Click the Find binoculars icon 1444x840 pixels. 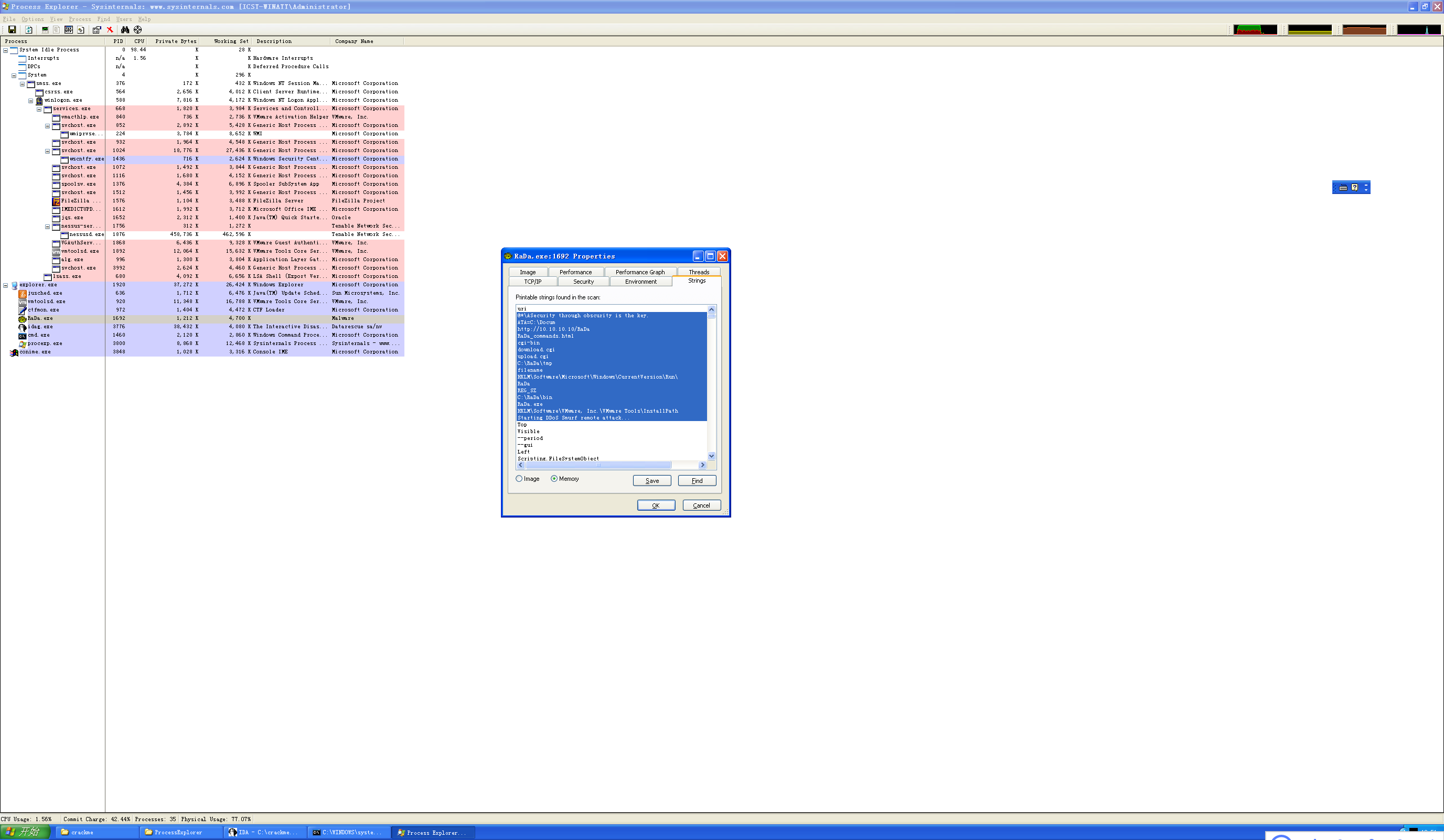(x=124, y=30)
